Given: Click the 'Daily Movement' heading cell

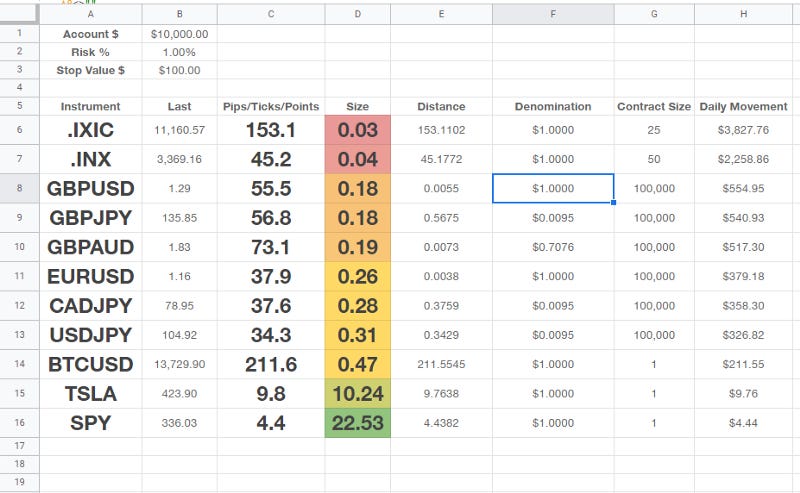Looking at the screenshot, I should point(743,107).
